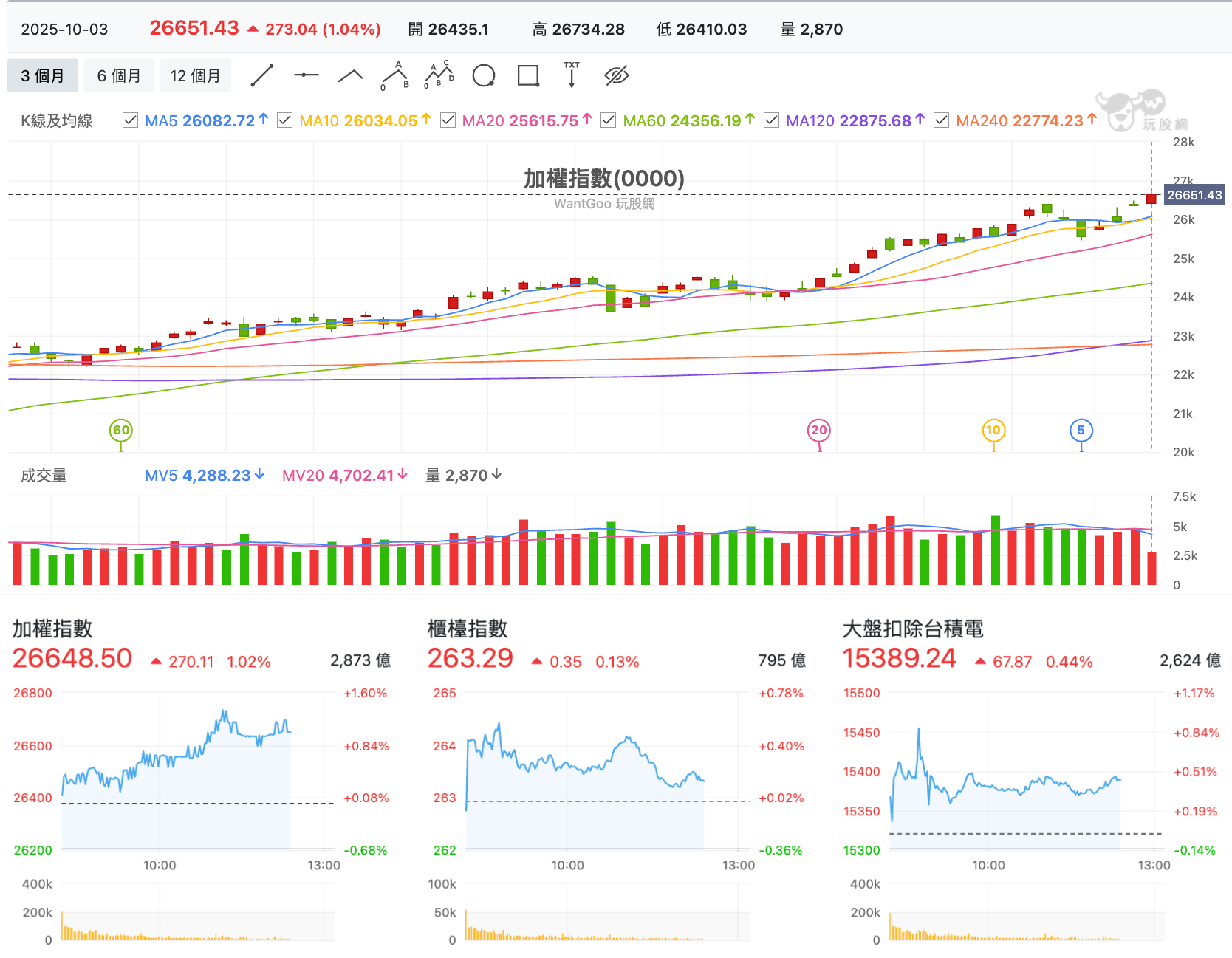
Task: Click the 加權指數(0000) chart title
Action: tap(604, 178)
